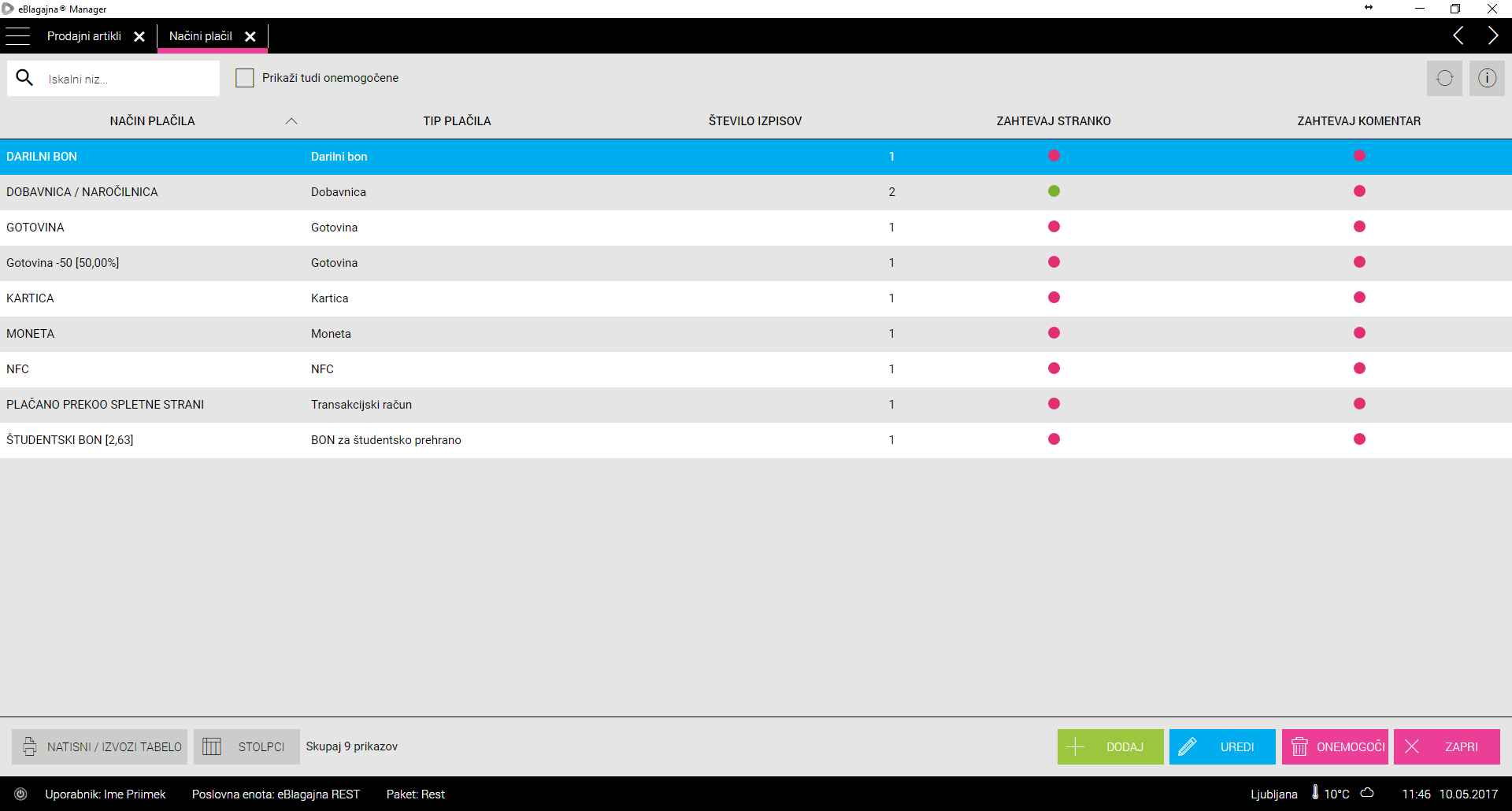
Task: Open the STOLPCI column chooser
Action: point(246,746)
